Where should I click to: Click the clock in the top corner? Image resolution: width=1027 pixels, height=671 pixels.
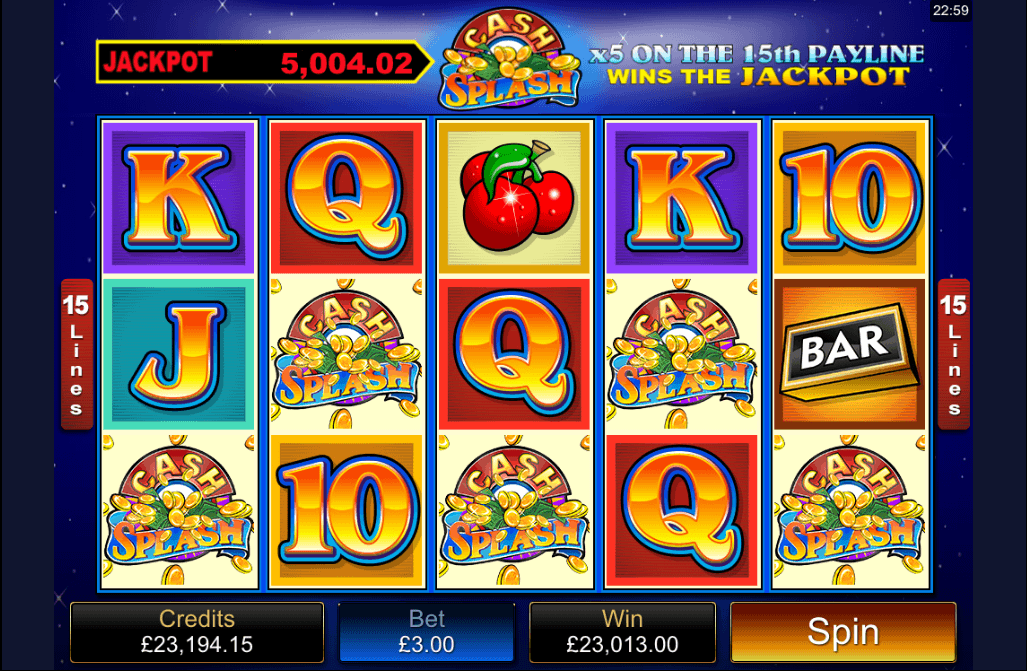point(950,10)
